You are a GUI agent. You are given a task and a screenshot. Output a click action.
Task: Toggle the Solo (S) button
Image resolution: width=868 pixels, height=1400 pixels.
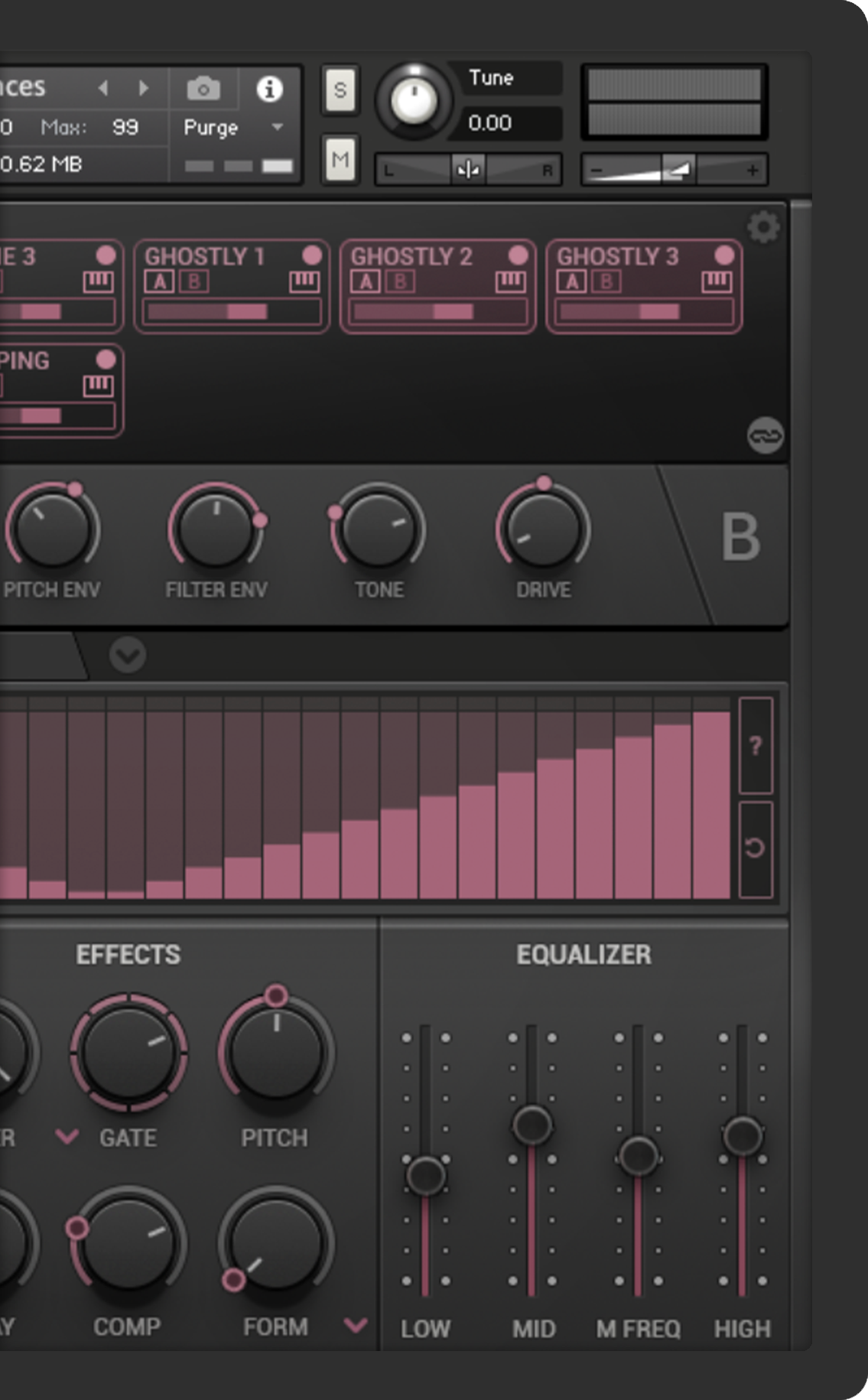(340, 90)
